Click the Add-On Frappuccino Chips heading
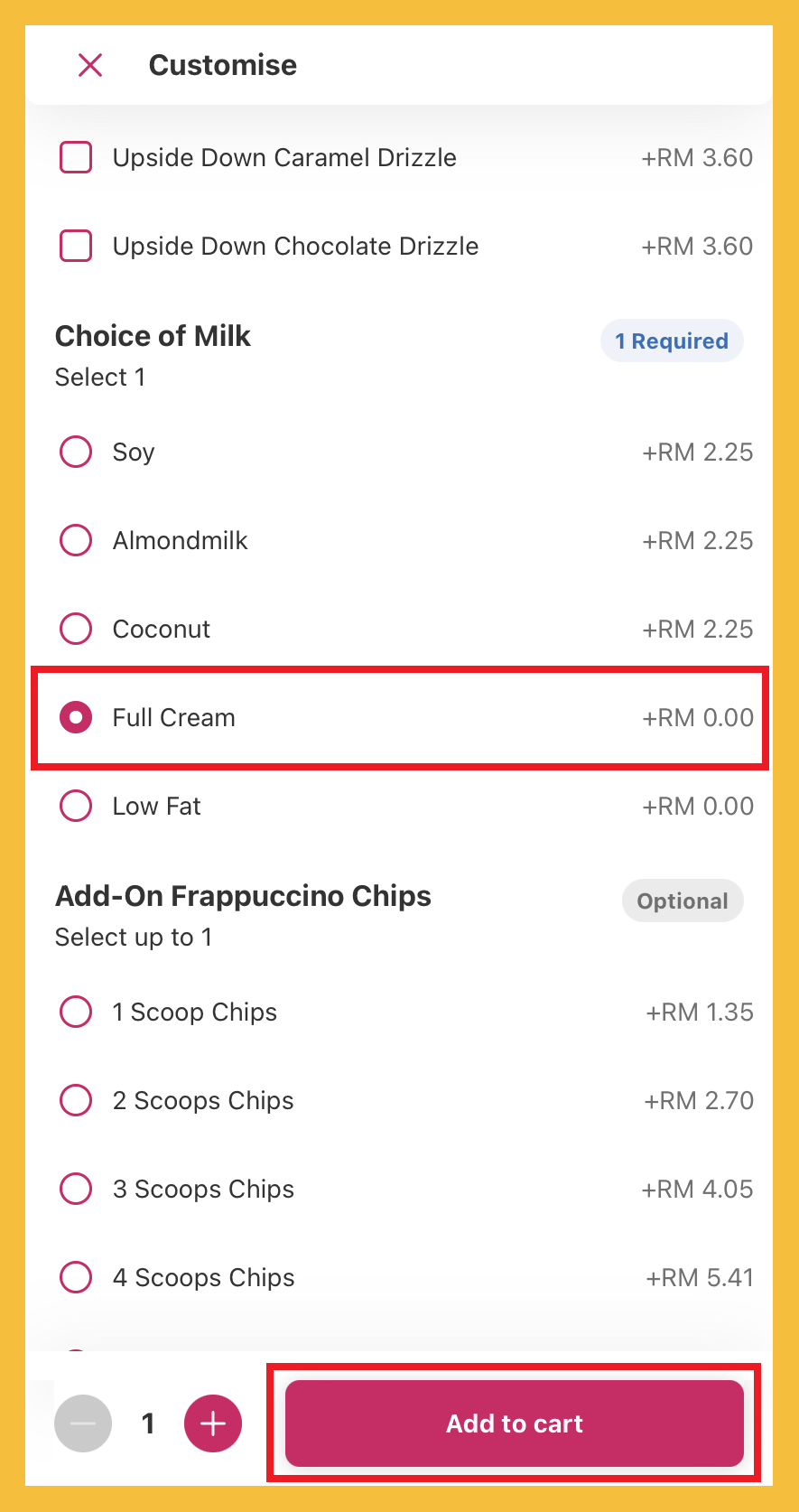 point(244,896)
